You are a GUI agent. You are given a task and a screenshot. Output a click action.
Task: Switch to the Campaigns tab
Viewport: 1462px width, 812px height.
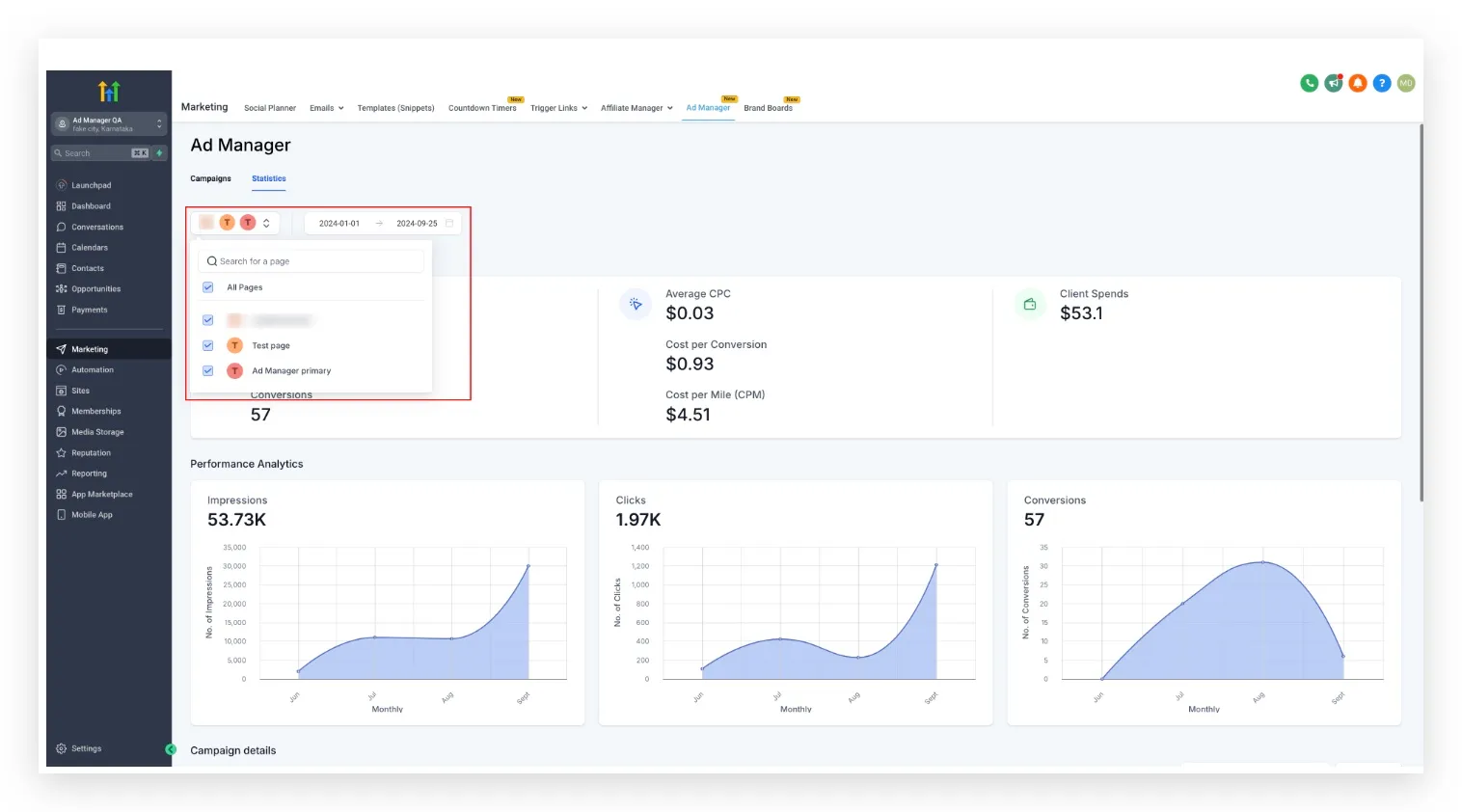[210, 178]
